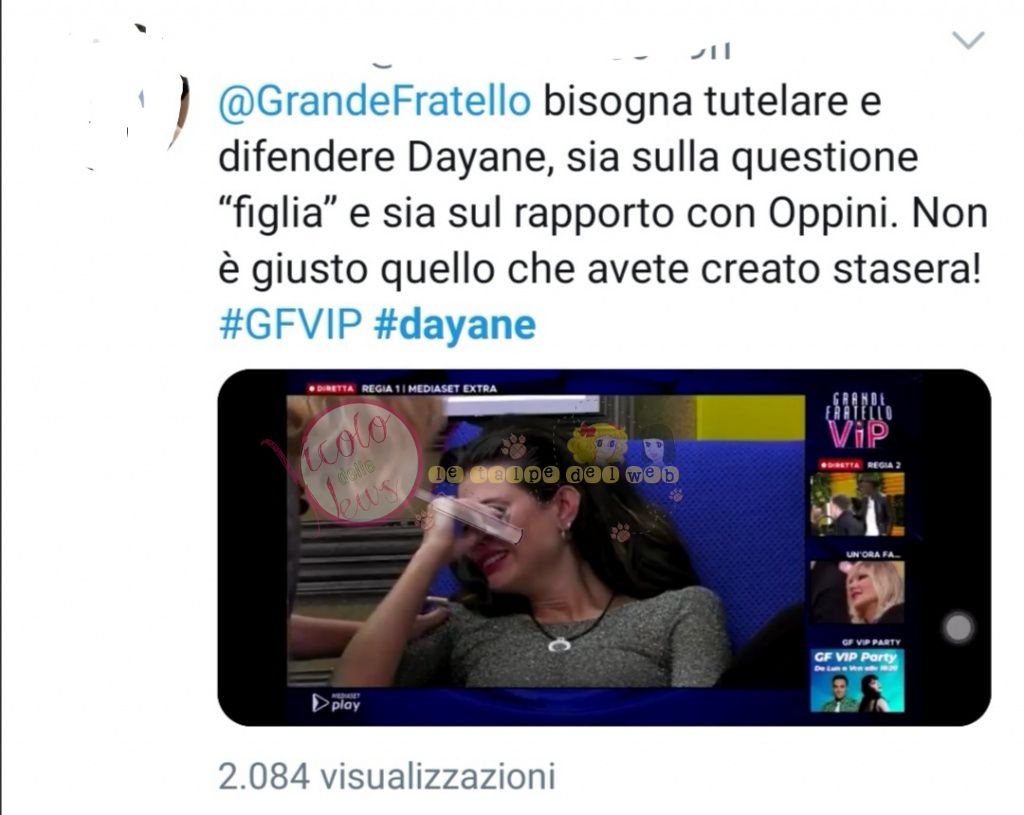
Task: Open the GF VIP Party thumbnail
Action: point(857,680)
